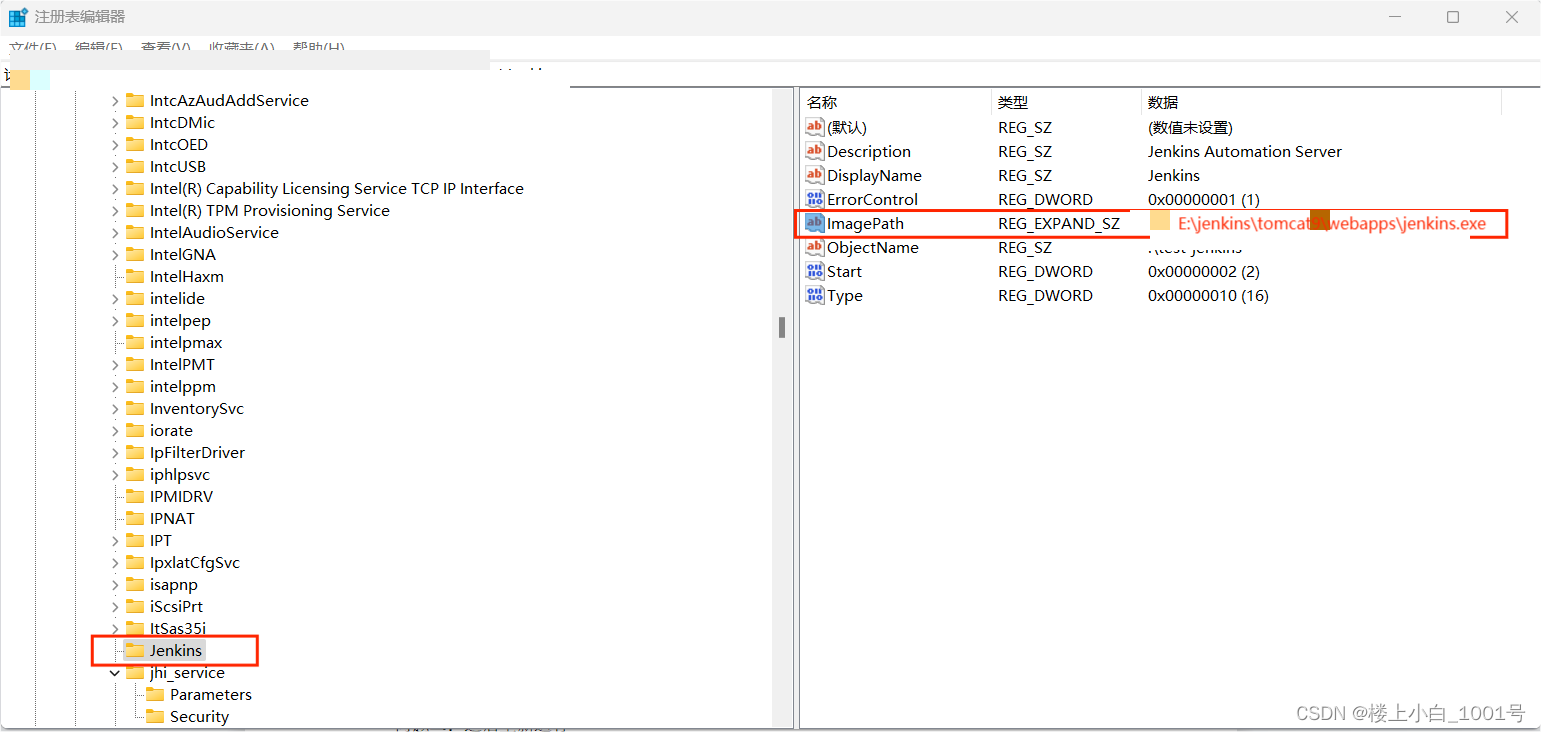Select the IPT tree entry
Image resolution: width=1541 pixels, height=732 pixels.
click(x=161, y=540)
